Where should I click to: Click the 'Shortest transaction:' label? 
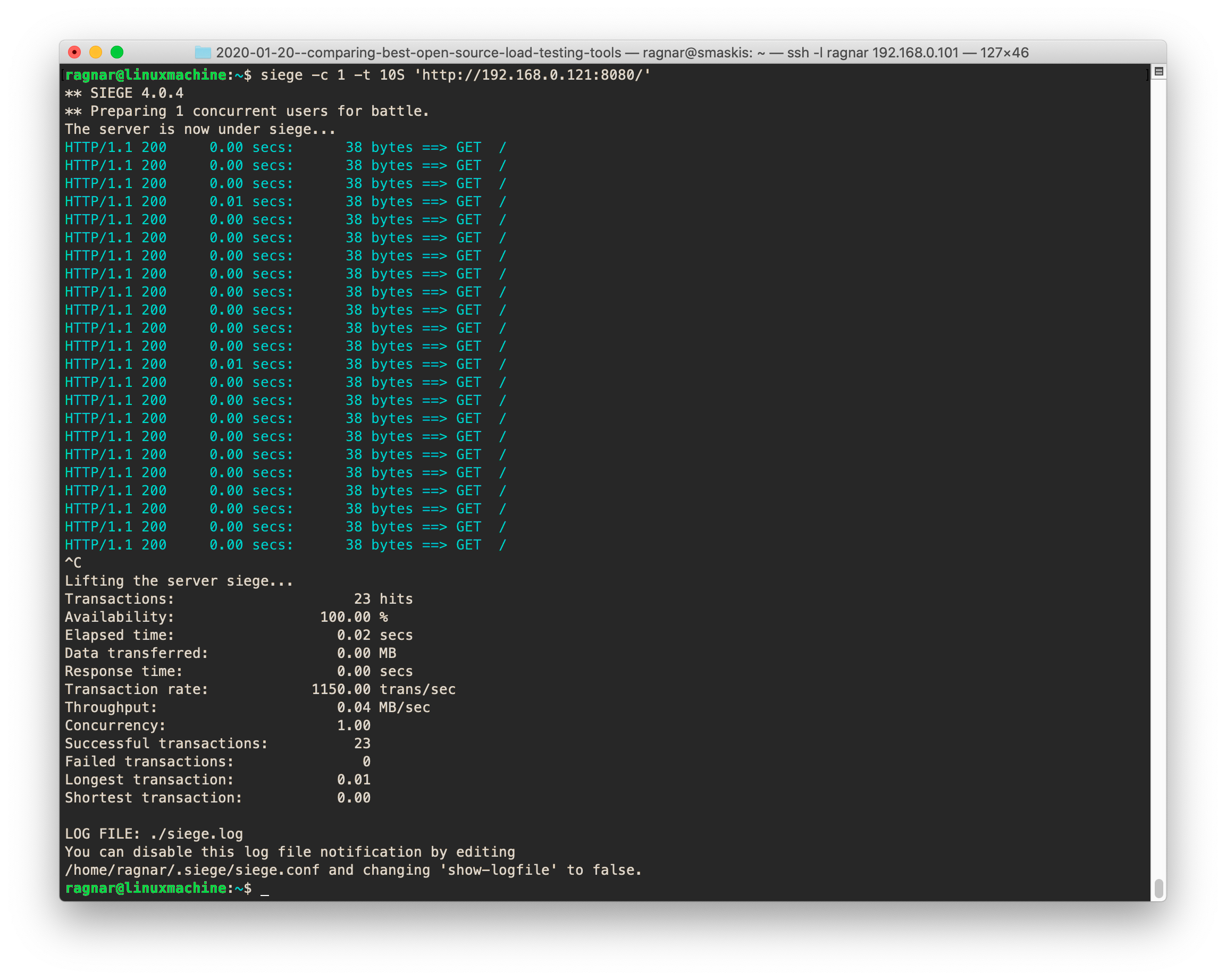click(154, 798)
